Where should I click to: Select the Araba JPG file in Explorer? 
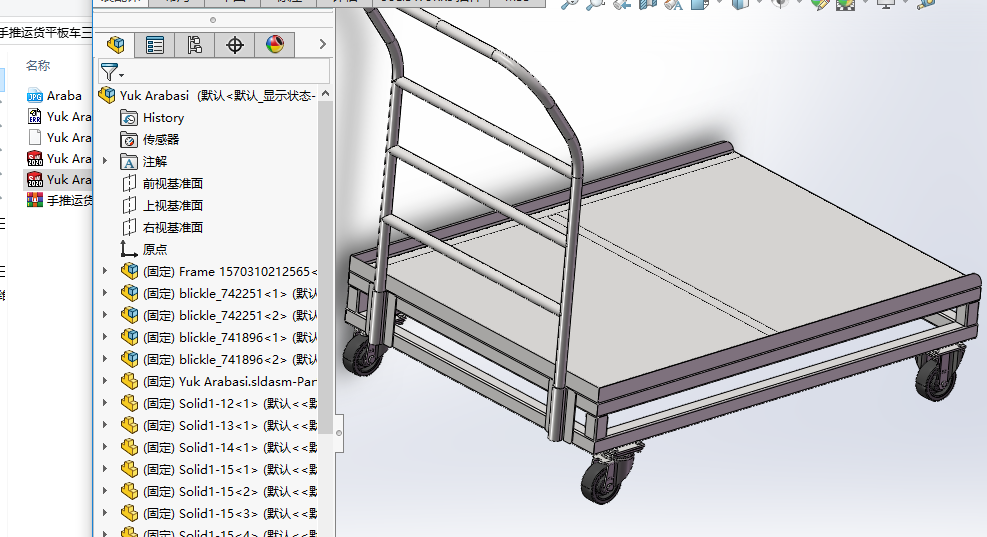point(55,96)
